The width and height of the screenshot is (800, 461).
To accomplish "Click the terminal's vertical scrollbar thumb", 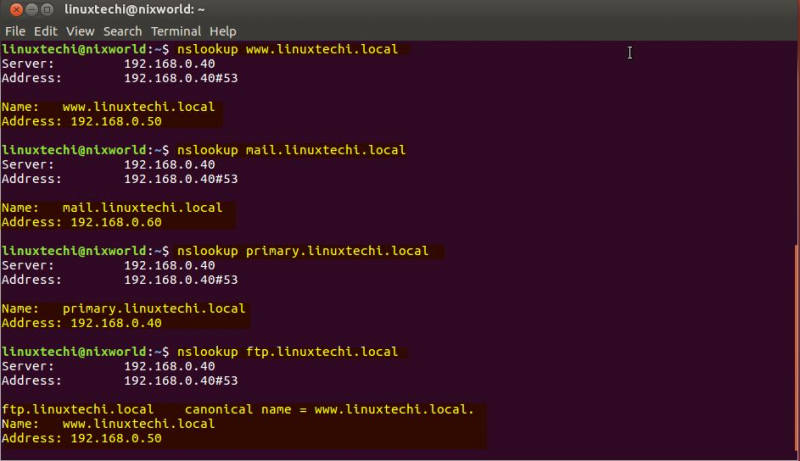I will 796,350.
